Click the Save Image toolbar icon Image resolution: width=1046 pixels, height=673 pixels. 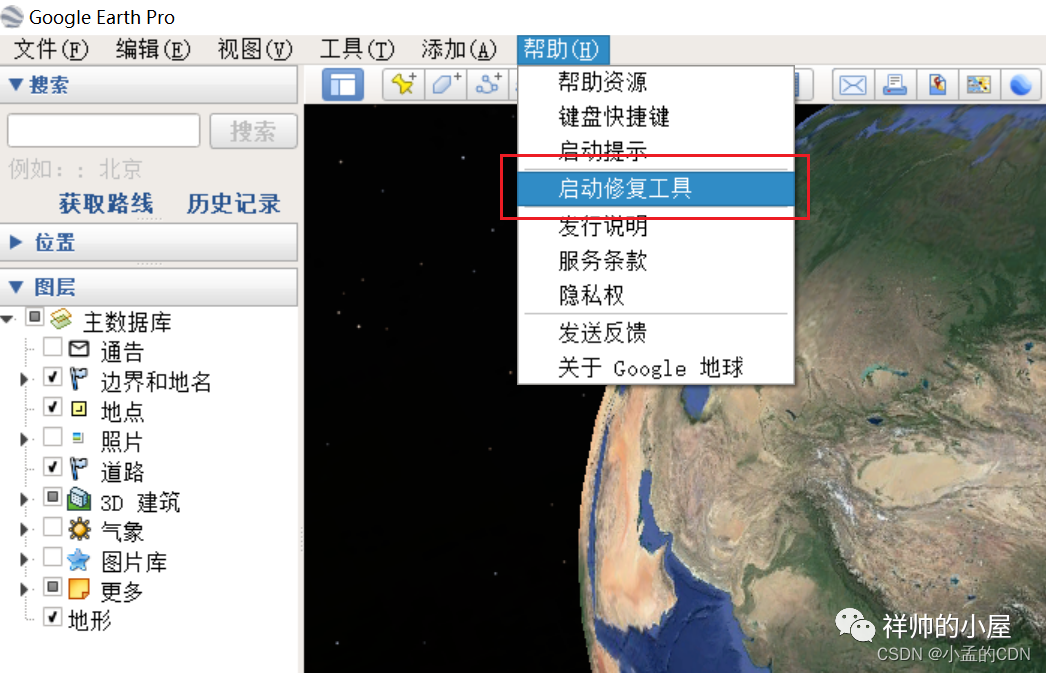click(x=978, y=85)
